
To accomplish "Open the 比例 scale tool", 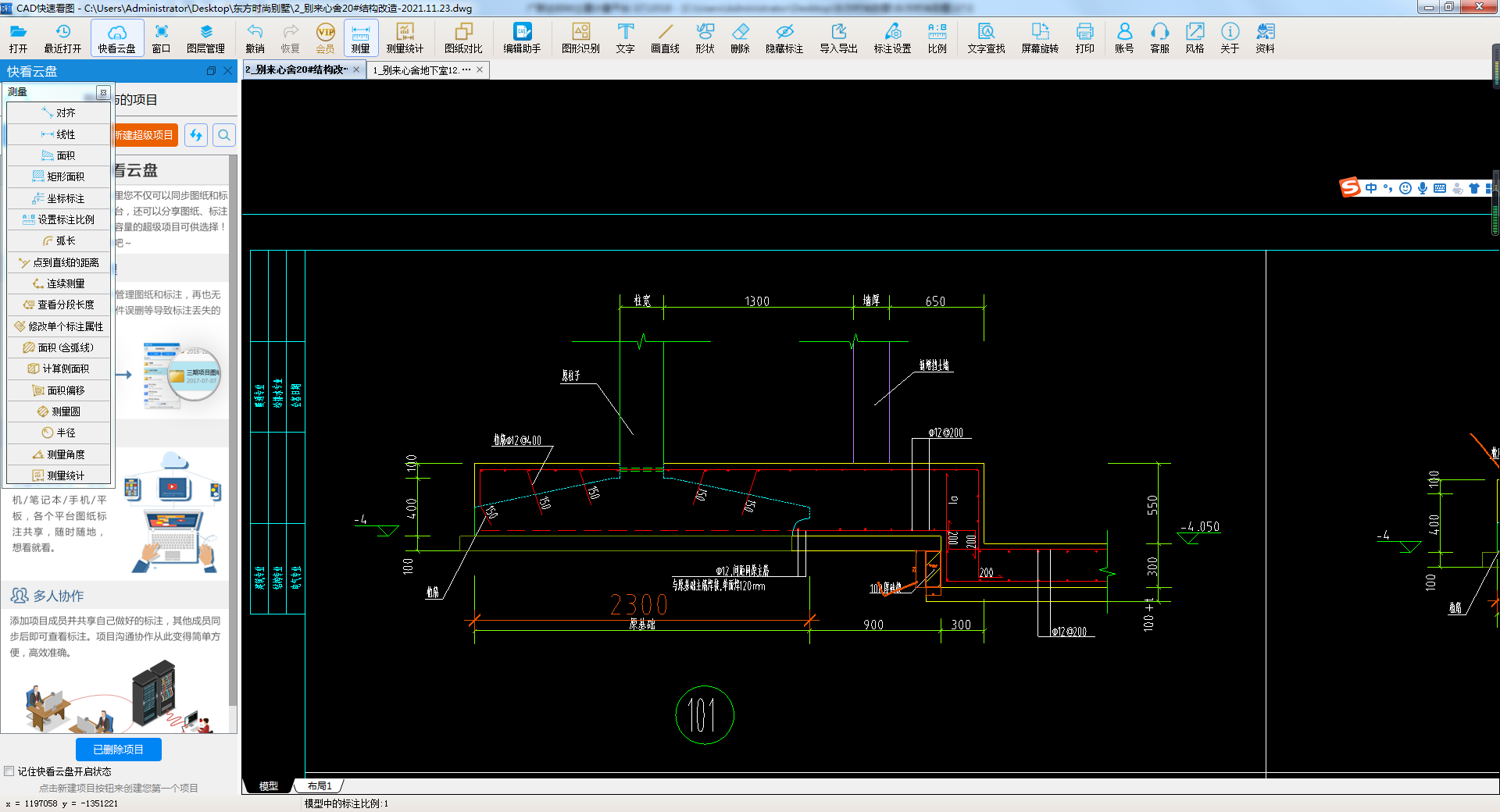I will tap(937, 37).
